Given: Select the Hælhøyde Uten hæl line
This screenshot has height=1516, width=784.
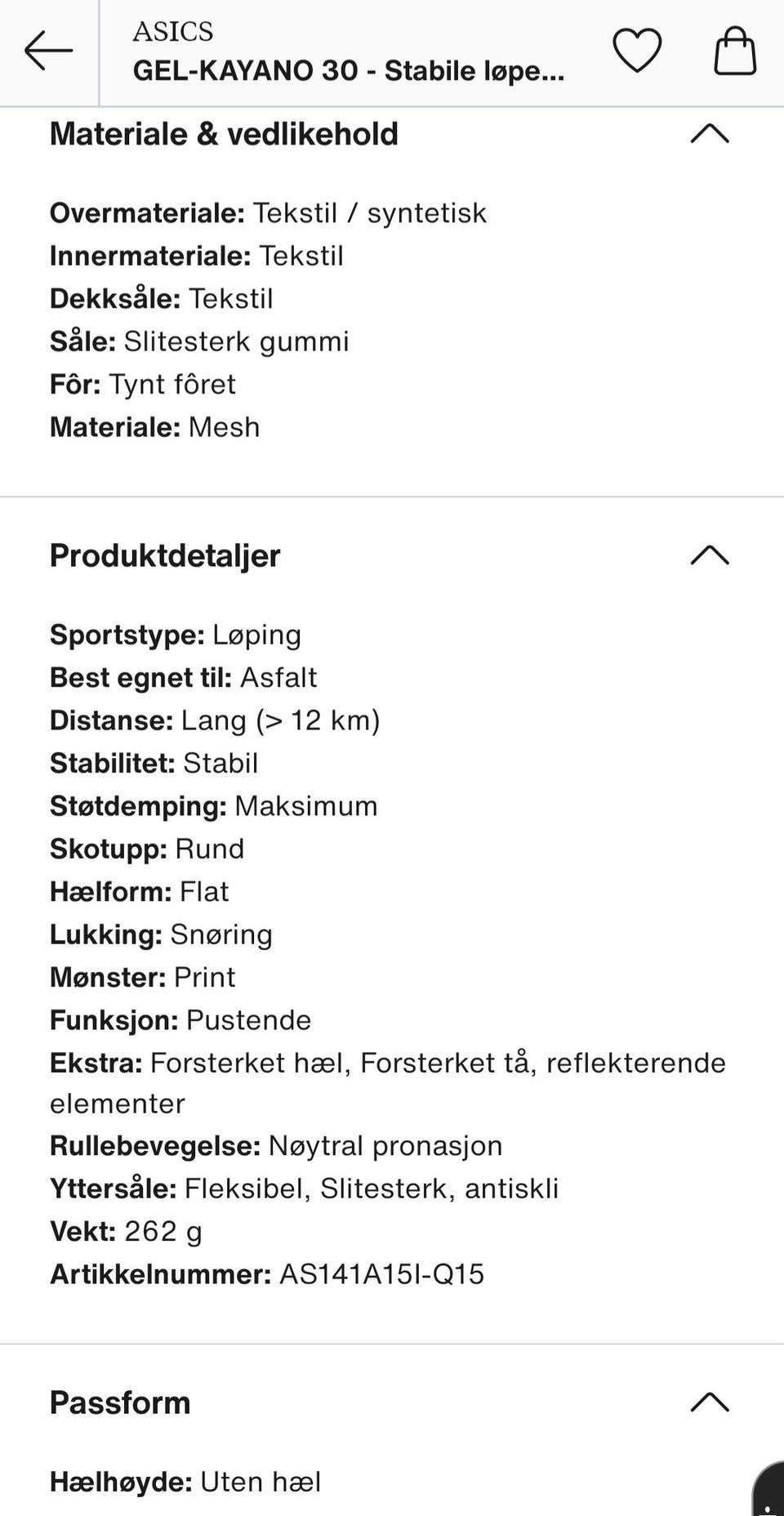Looking at the screenshot, I should (185, 1482).
